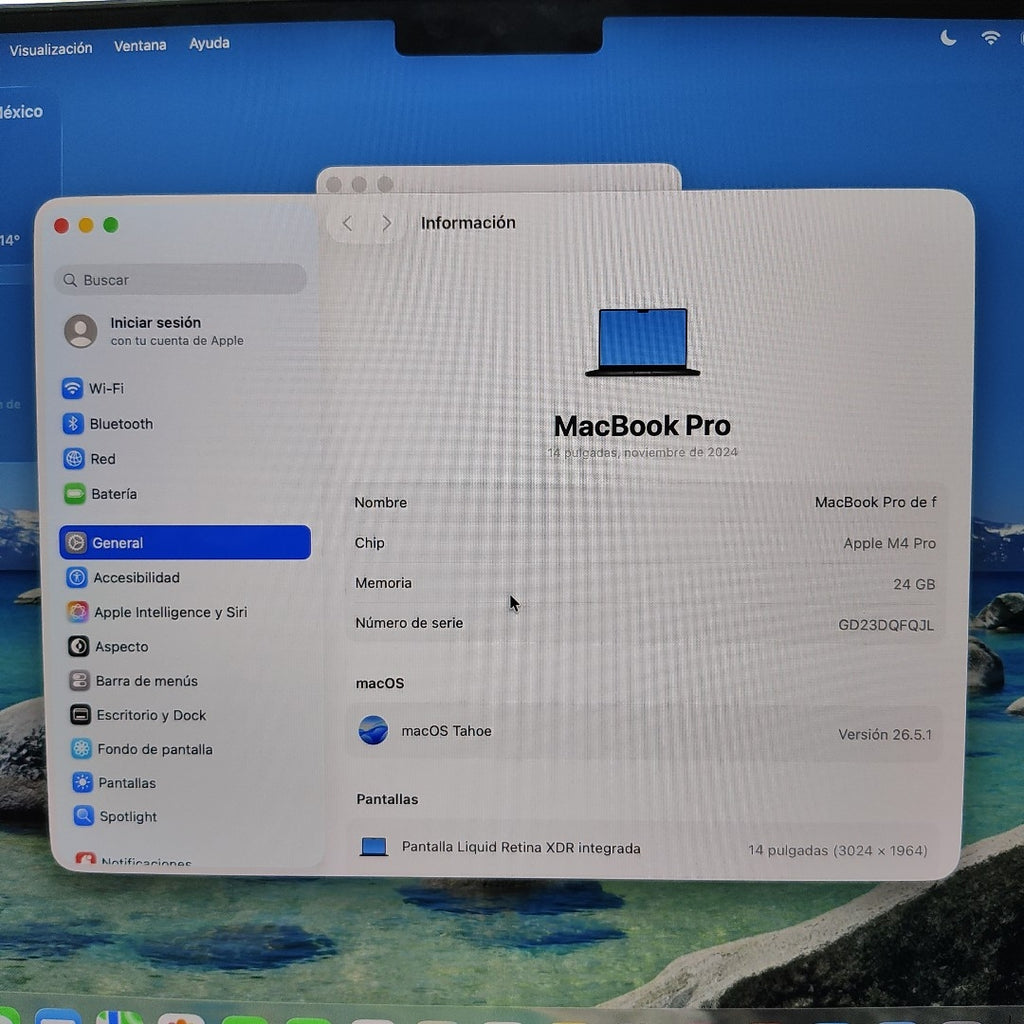
Task: Click the MacBook Pro heading
Action: pos(642,426)
